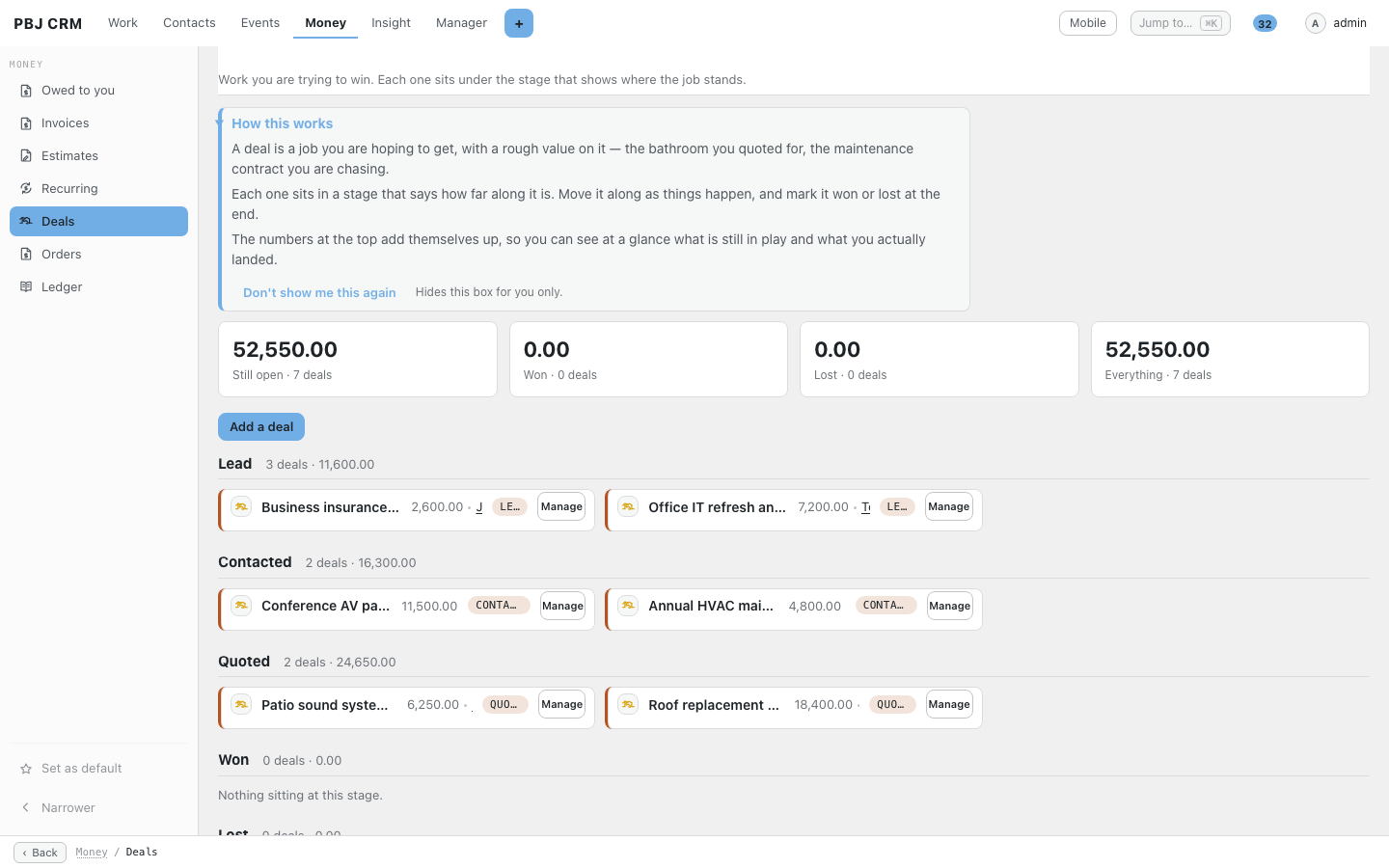Open the Work tab
This screenshot has height=868, width=1389.
[123, 23]
